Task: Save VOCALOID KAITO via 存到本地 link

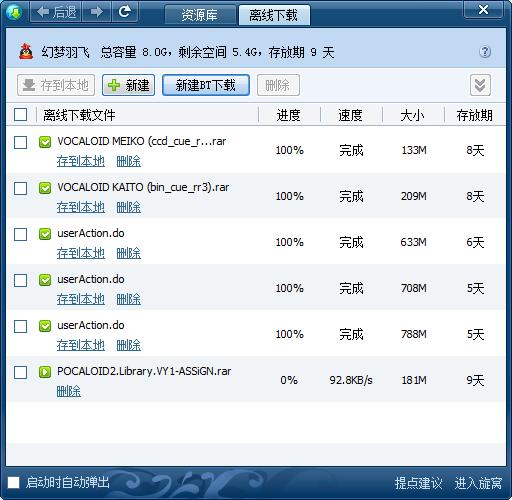Action: [81, 207]
